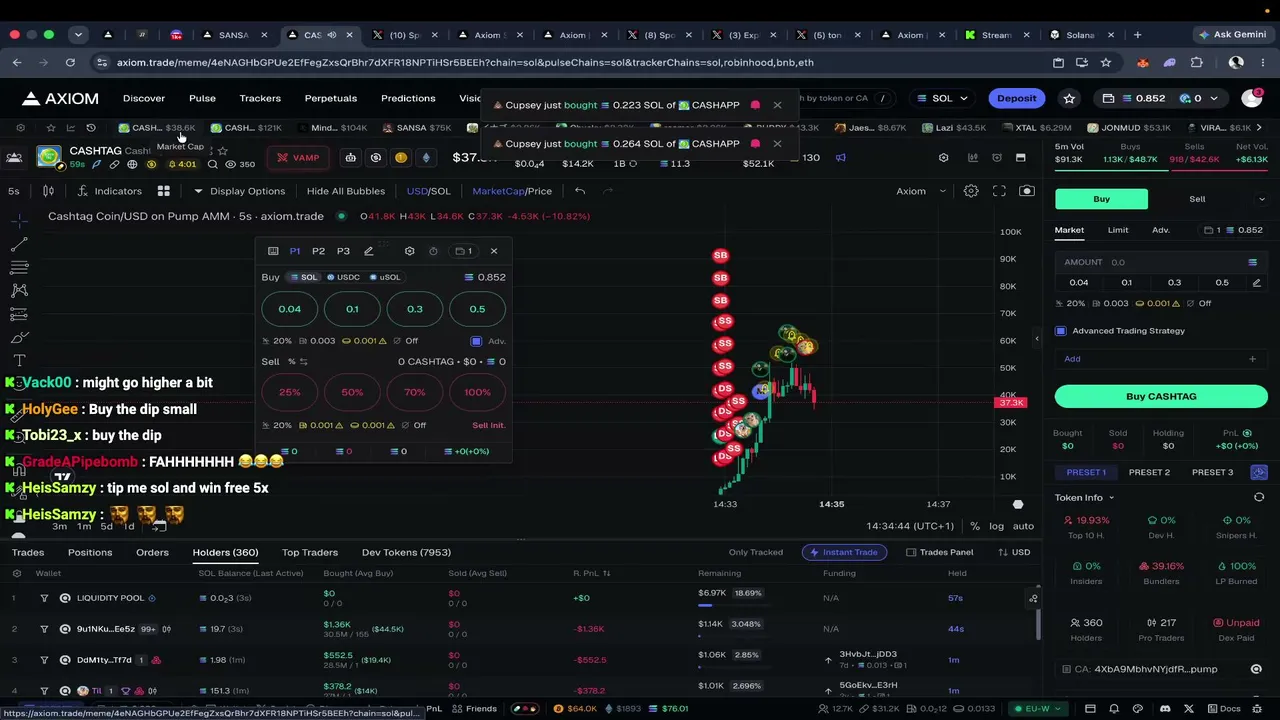Click Sell Init. in floating panel
The height and width of the screenshot is (720, 1280).
tap(489, 425)
